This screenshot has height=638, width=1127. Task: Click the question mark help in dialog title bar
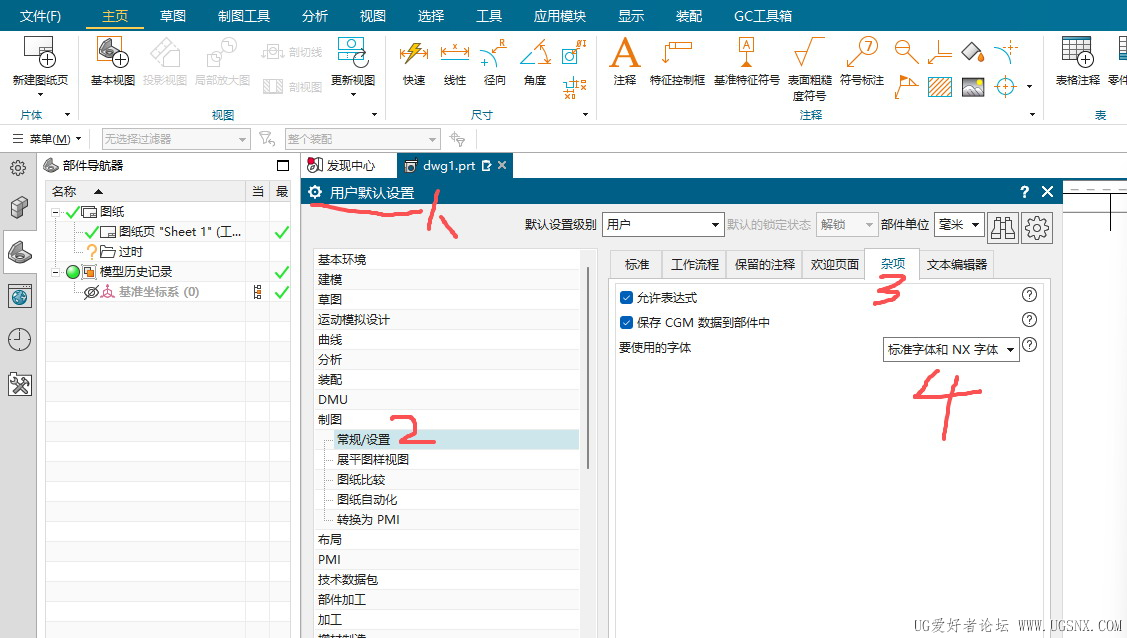tap(1024, 192)
